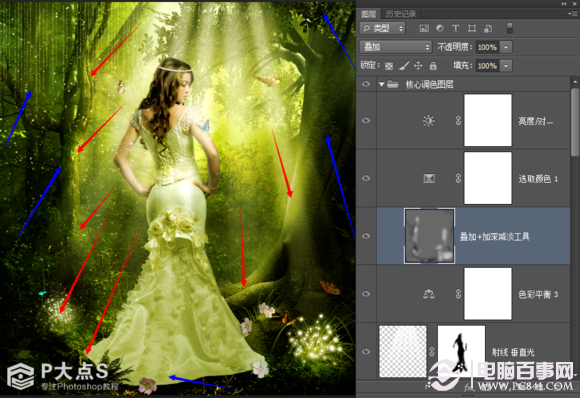Filter layers by type (T) icon
The image size is (580, 398).
(x=455, y=28)
